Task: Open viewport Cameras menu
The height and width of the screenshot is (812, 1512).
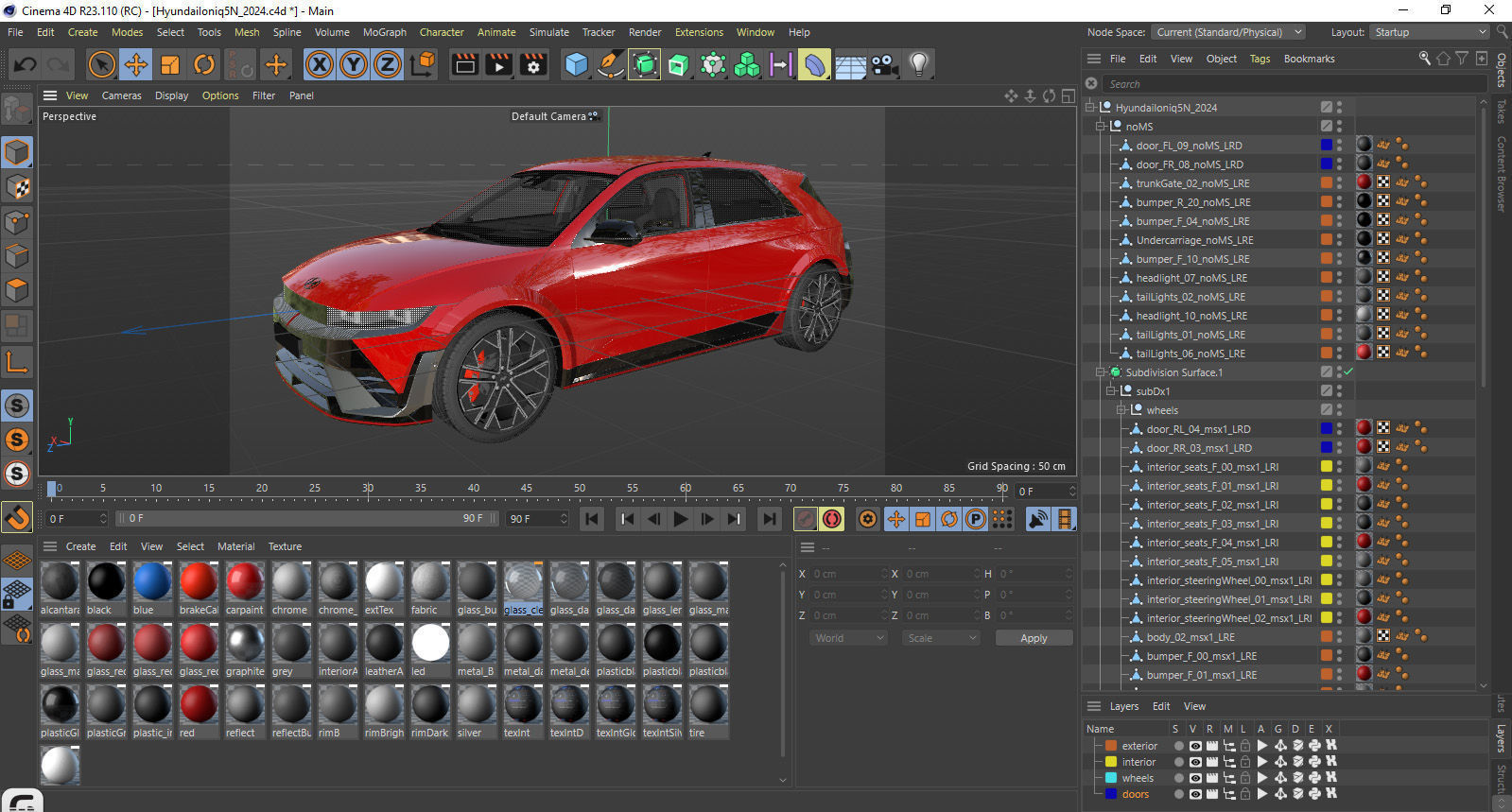Action: point(121,95)
